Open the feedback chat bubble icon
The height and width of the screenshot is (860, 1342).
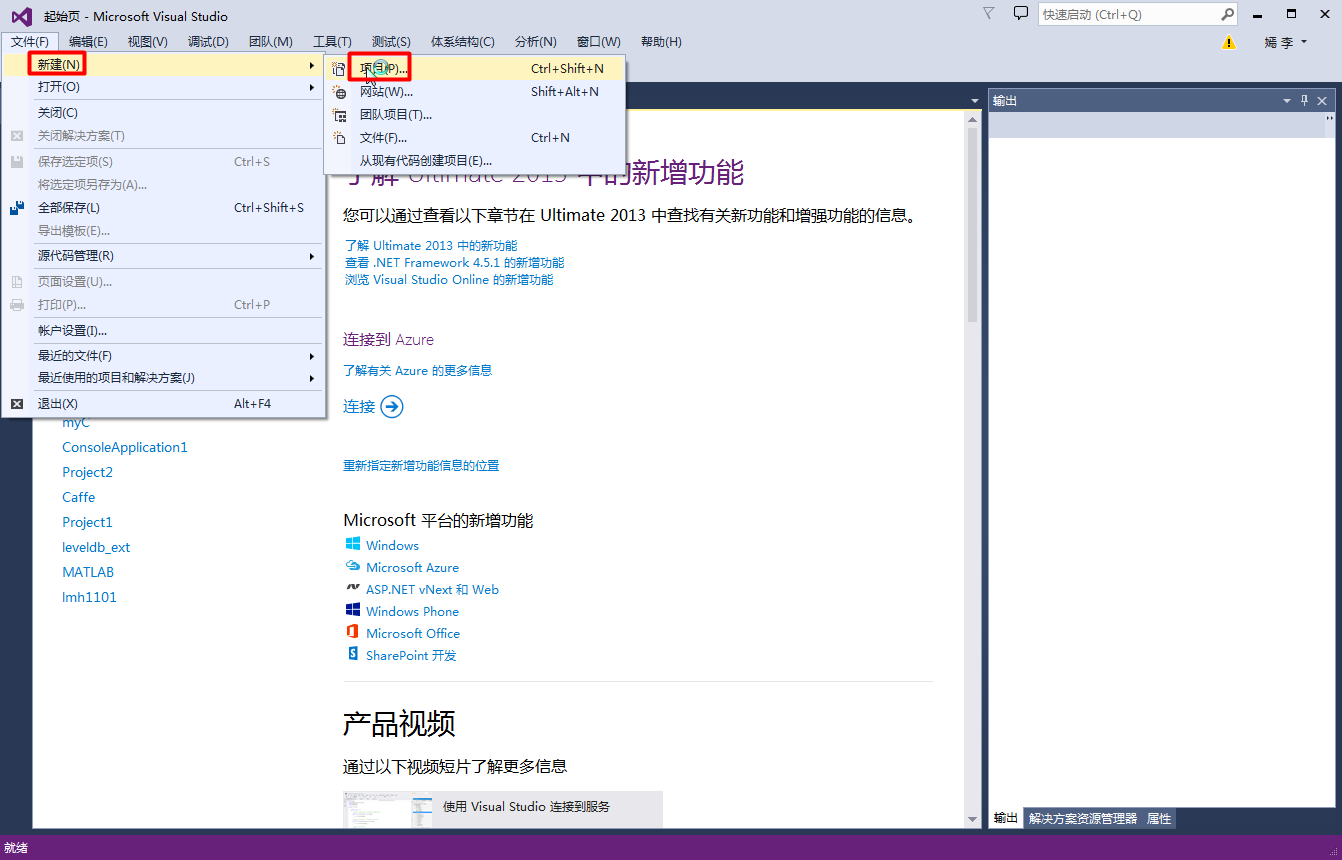click(1020, 13)
